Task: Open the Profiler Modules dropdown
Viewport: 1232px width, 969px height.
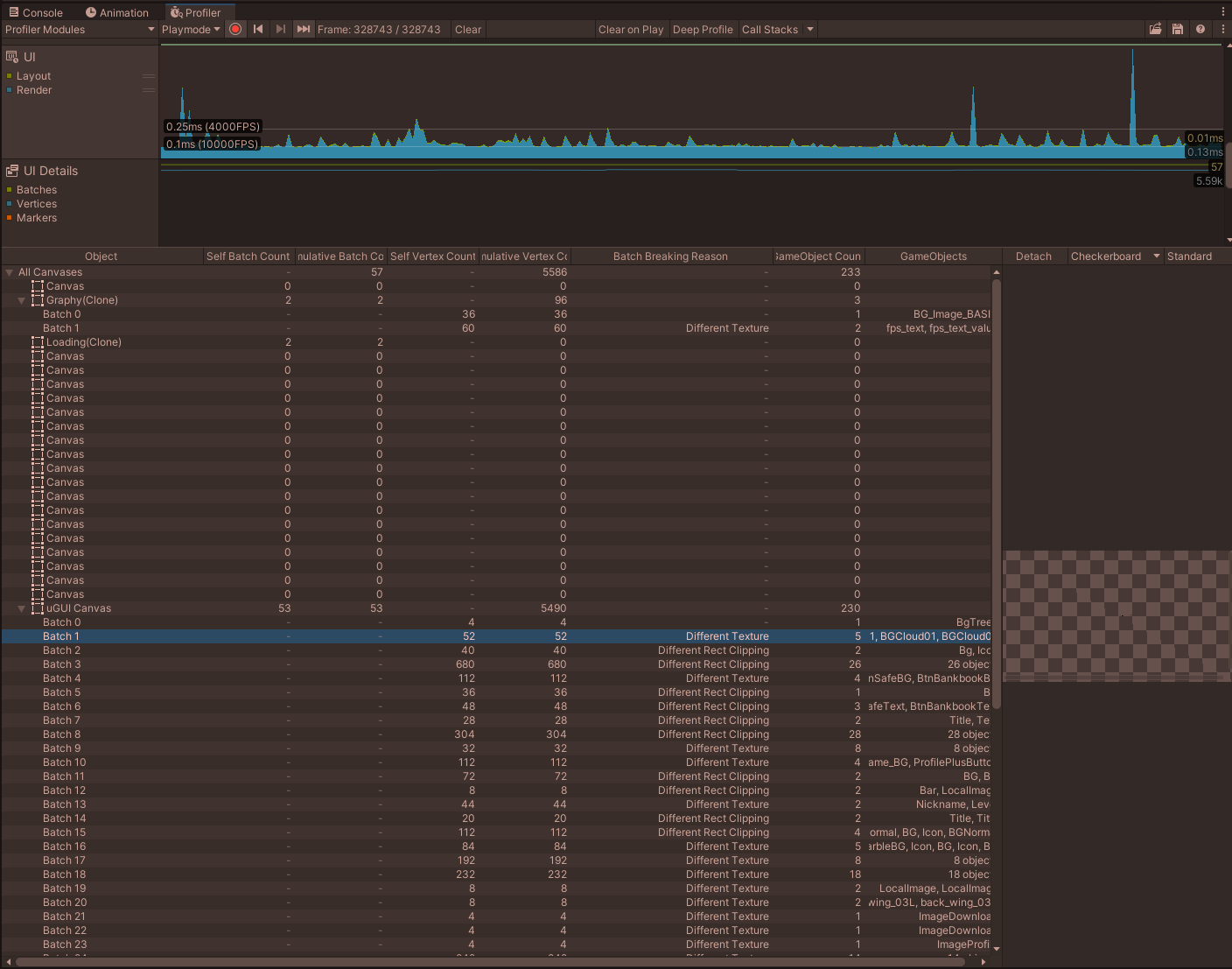Action: click(x=79, y=29)
